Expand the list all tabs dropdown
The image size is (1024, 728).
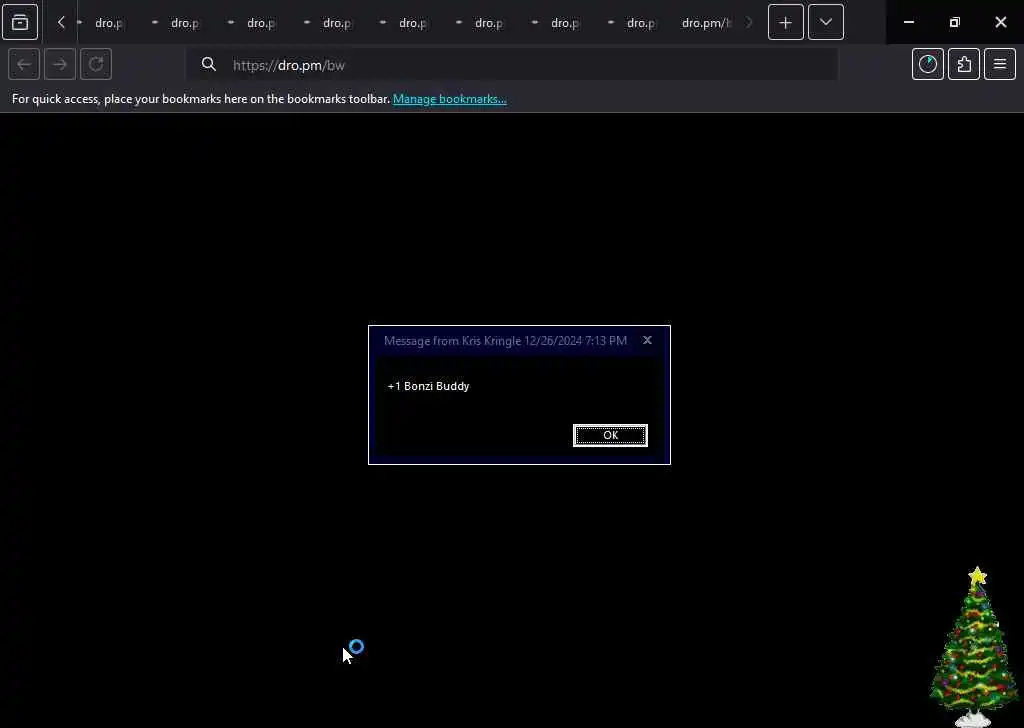pyautogui.click(x=825, y=22)
